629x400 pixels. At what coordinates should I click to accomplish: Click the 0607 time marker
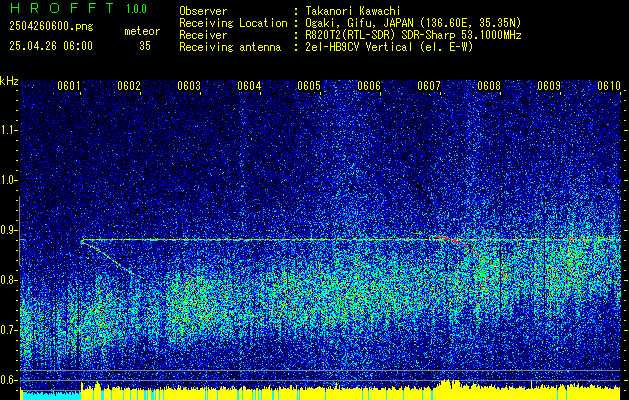pos(429,86)
